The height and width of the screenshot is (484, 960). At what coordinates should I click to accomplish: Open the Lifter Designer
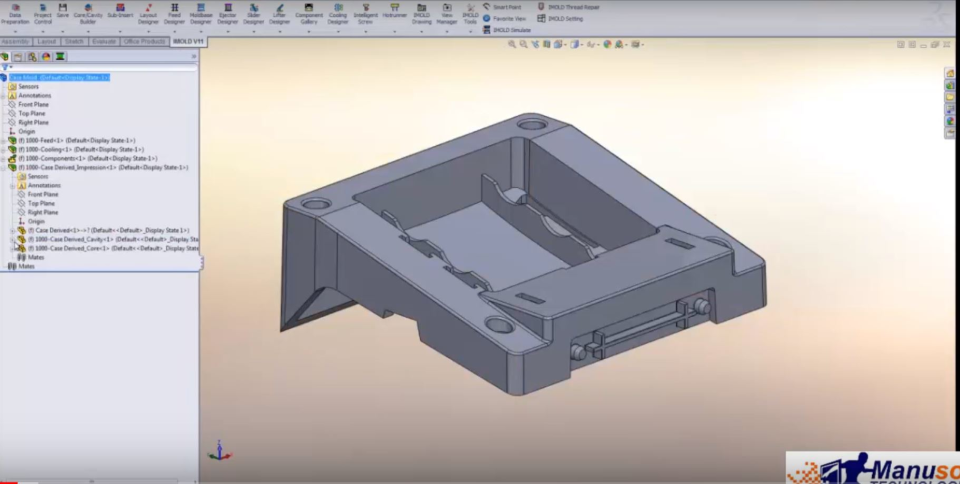coord(279,14)
